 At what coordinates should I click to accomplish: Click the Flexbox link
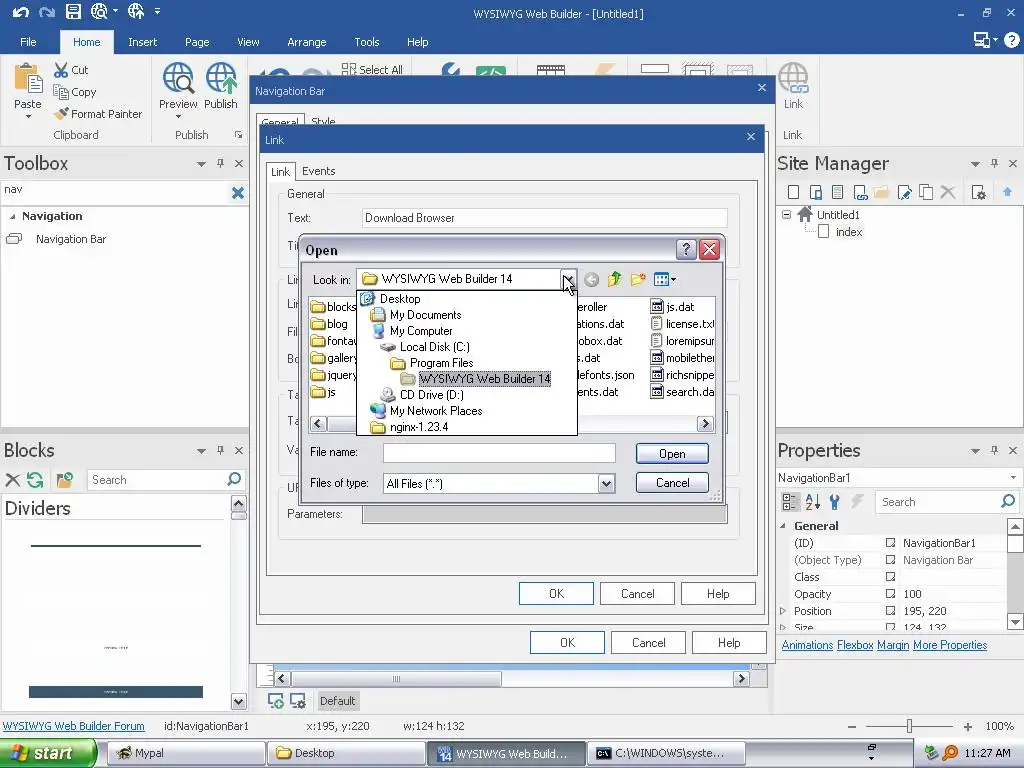tap(855, 645)
